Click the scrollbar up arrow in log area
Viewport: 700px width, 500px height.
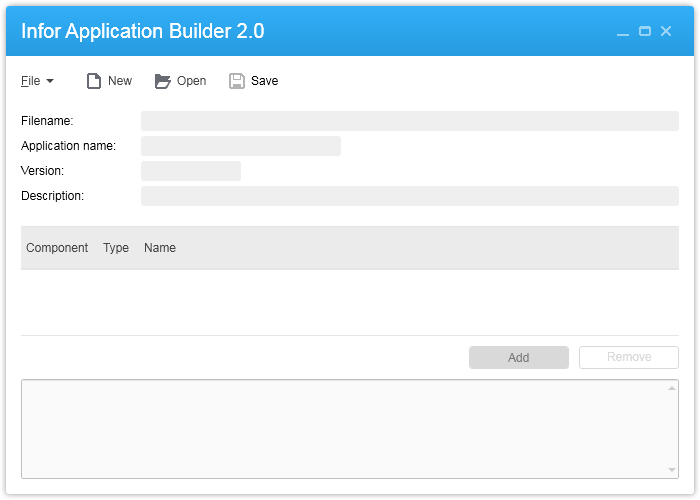pyautogui.click(x=672, y=388)
